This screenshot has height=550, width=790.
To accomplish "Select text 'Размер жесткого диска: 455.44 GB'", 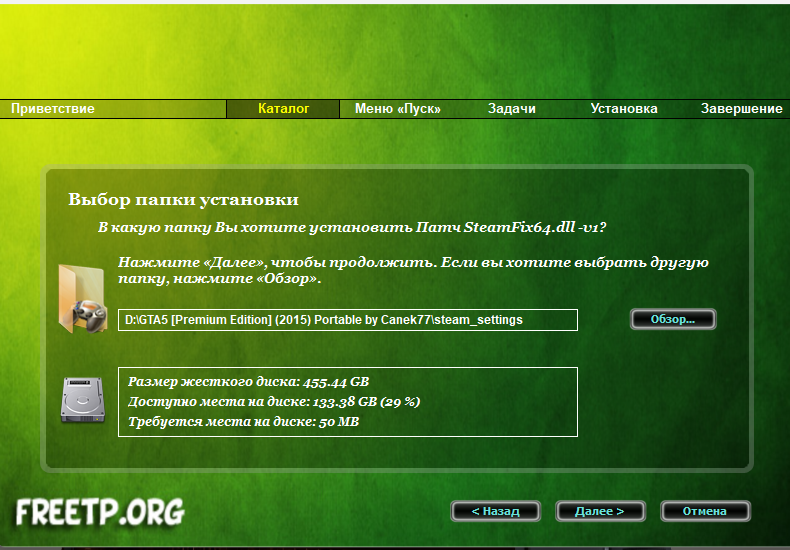I will tap(248, 382).
